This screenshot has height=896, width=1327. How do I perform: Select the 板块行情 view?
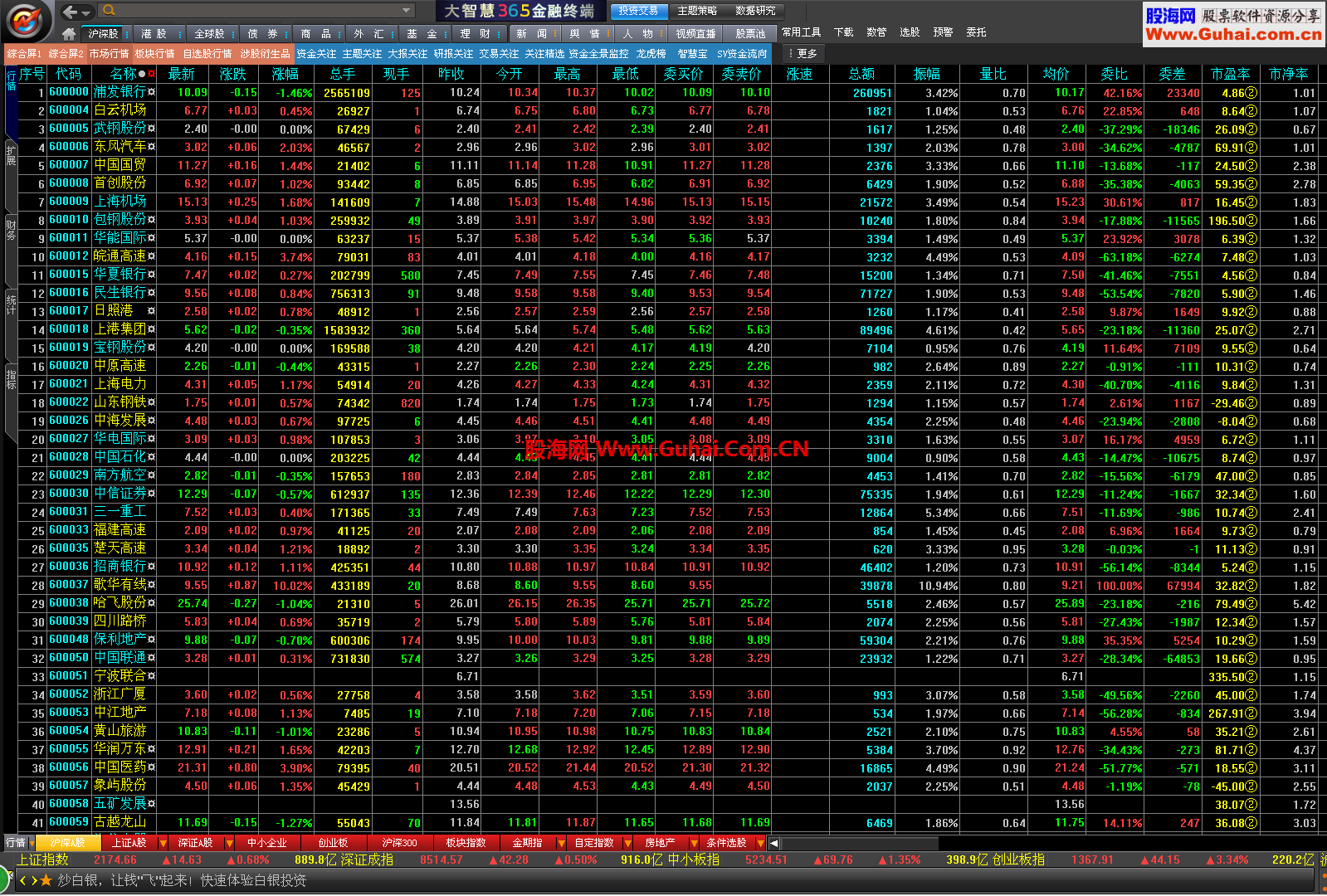pos(155,54)
